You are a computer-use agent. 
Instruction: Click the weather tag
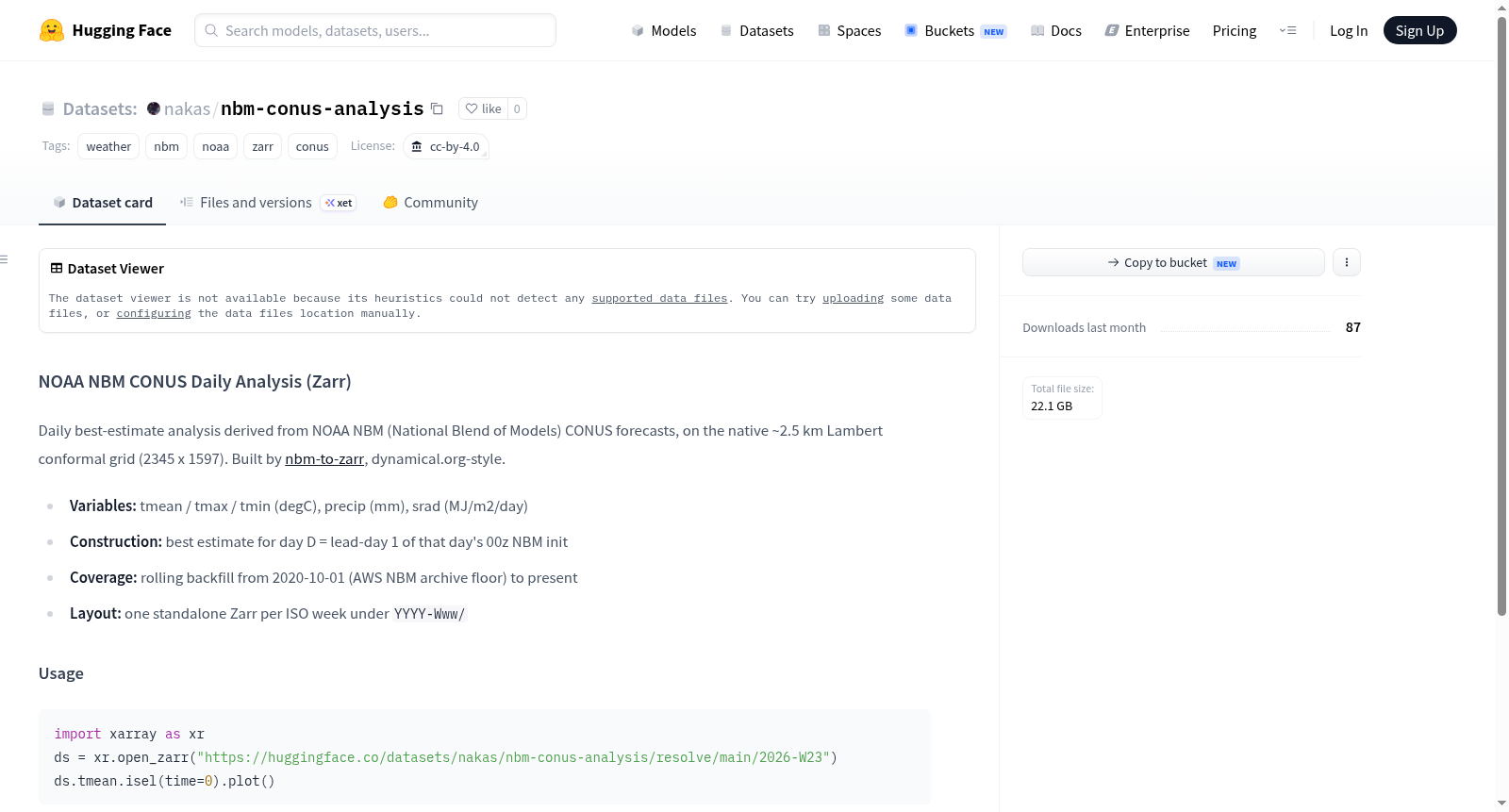[x=108, y=146]
